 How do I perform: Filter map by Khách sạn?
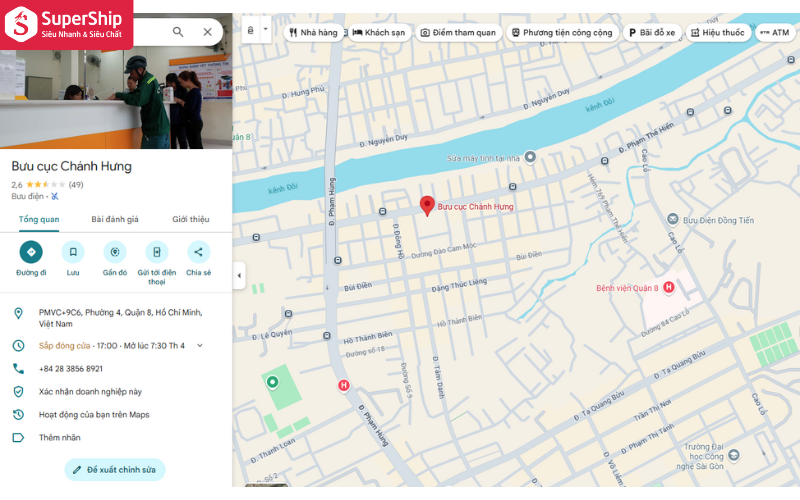pos(379,33)
